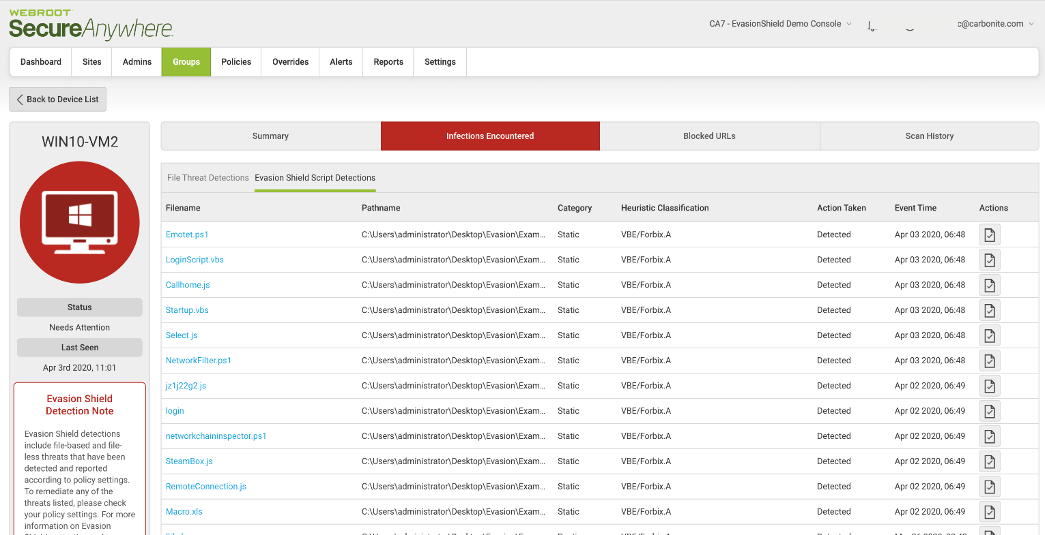Go to the Dashboard tab
Image resolution: width=1045 pixels, height=535 pixels.
pyautogui.click(x=41, y=62)
